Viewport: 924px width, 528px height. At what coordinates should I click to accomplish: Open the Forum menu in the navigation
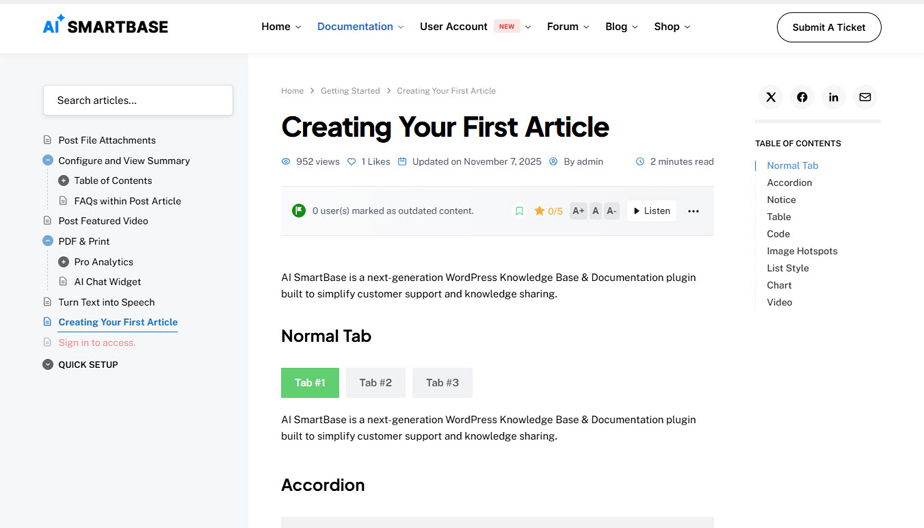[x=567, y=27]
